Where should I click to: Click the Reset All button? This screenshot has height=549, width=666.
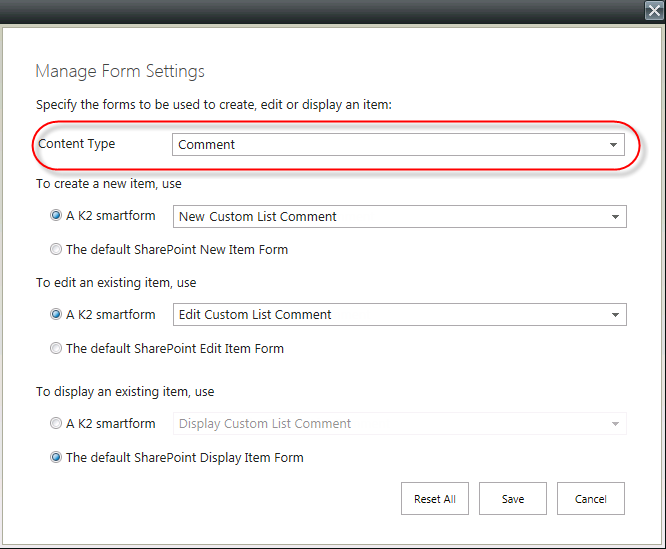pos(435,498)
